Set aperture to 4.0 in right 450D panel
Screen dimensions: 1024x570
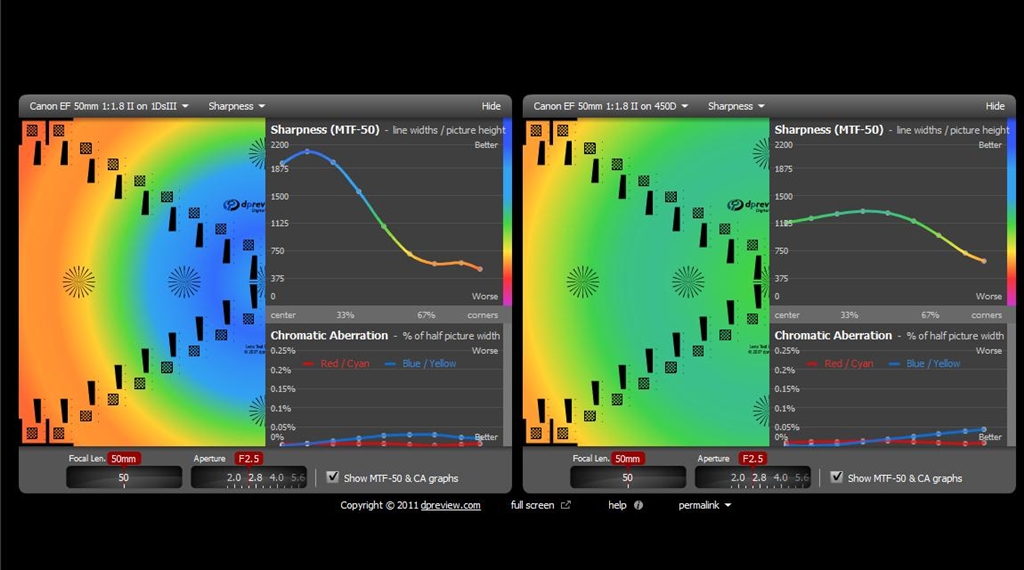pyautogui.click(x=780, y=477)
